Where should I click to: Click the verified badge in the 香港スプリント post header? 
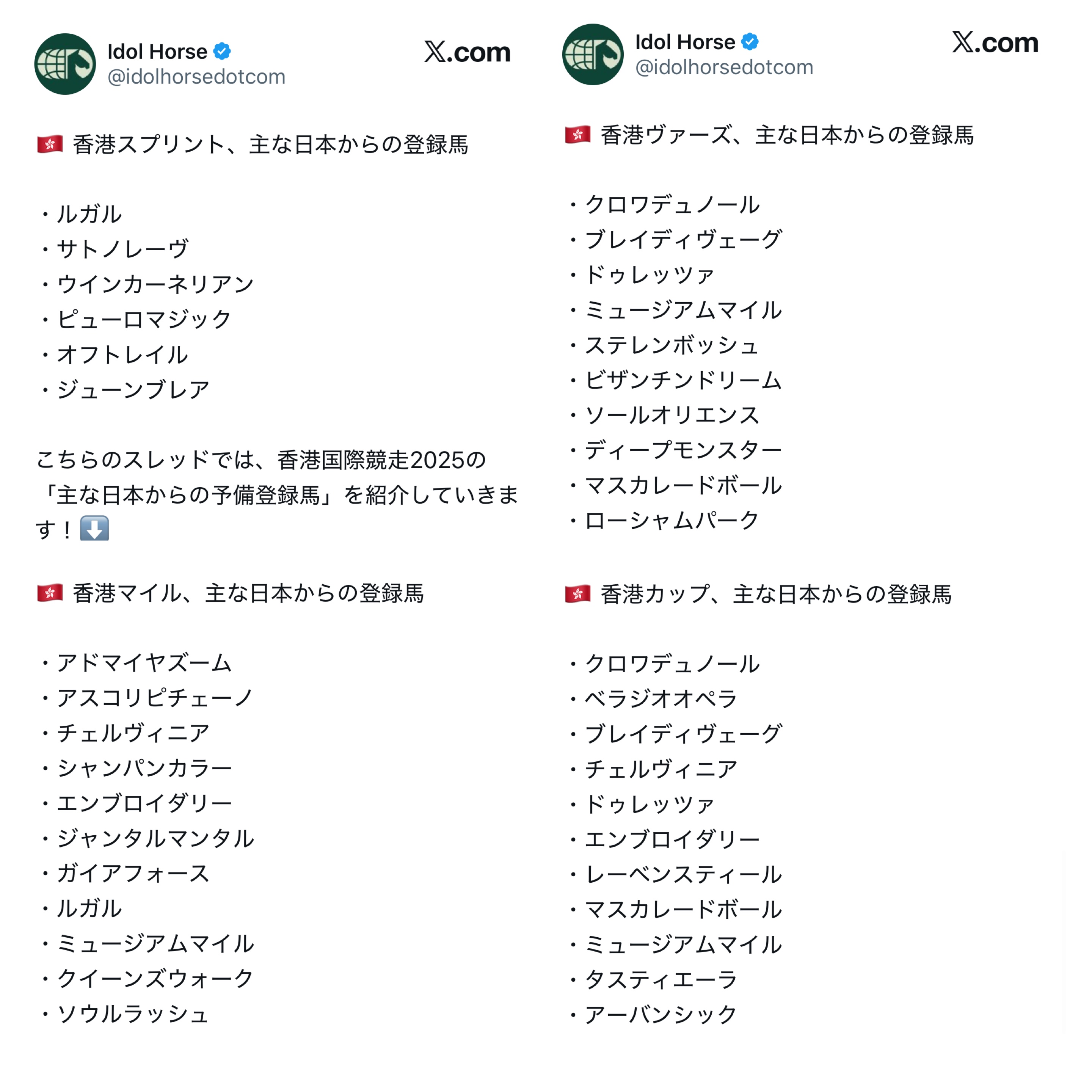click(x=222, y=52)
